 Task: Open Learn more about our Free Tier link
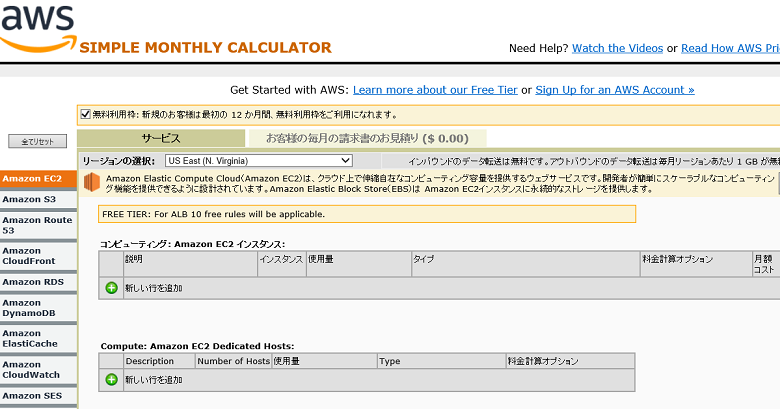pyautogui.click(x=435, y=90)
